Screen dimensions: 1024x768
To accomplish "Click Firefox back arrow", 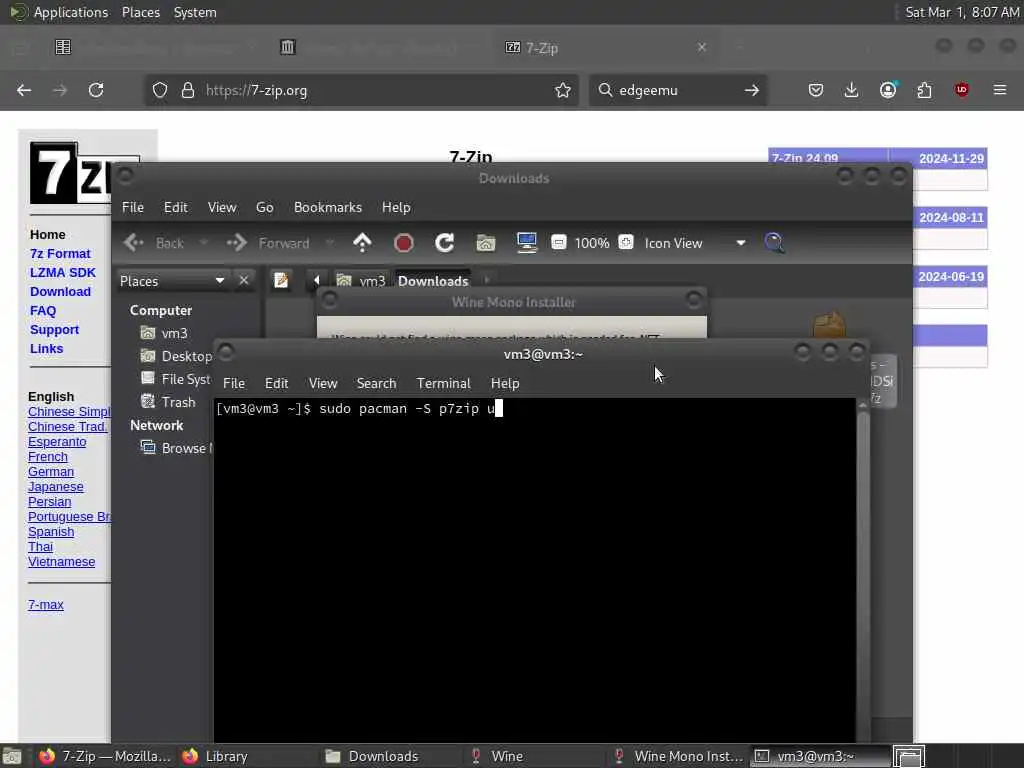I will [x=24, y=90].
